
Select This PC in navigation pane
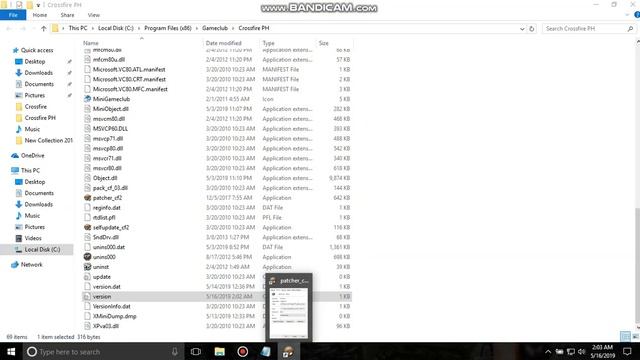pyautogui.click(x=30, y=170)
